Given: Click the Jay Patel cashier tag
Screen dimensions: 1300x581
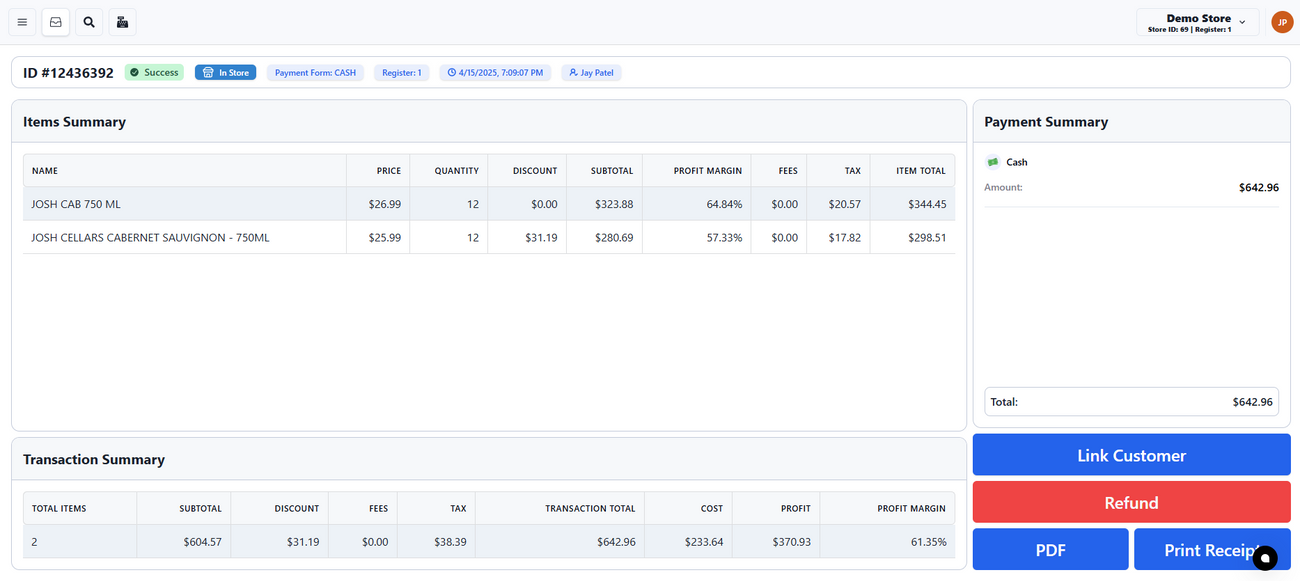Looking at the screenshot, I should coord(591,73).
